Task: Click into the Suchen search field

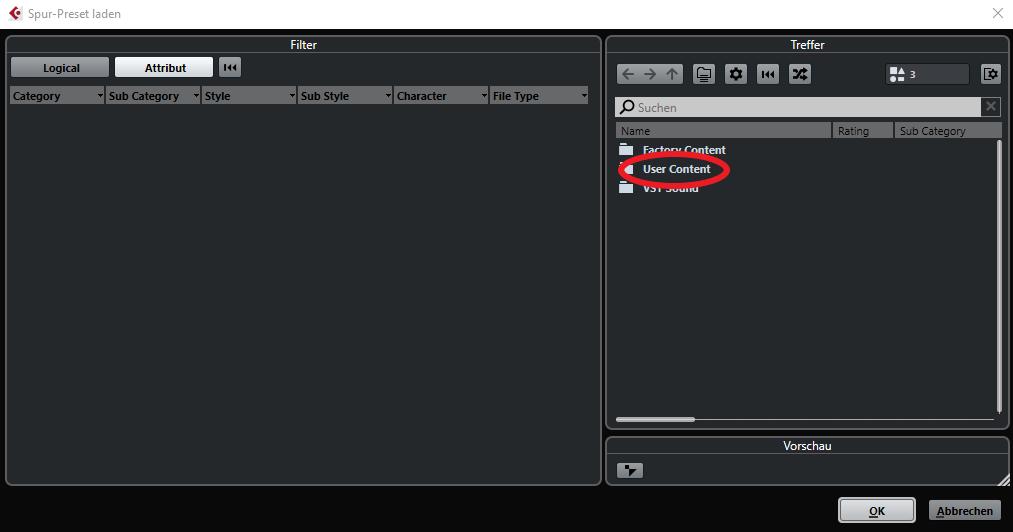Action: (799, 107)
